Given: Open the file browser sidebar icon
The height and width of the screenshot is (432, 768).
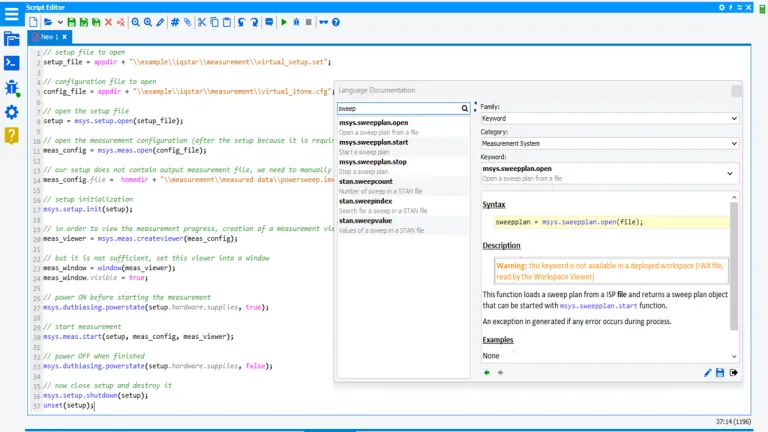Looking at the screenshot, I should (x=11, y=39).
